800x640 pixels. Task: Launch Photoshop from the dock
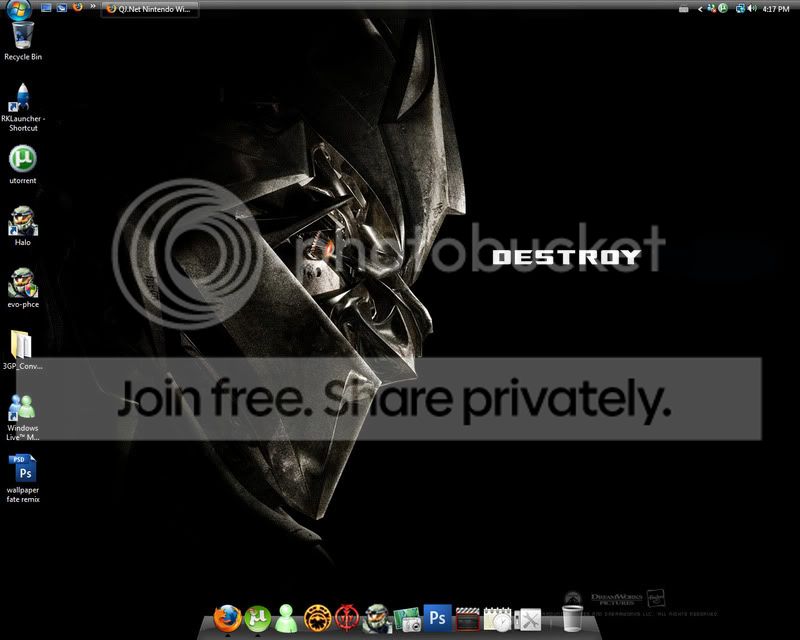click(x=438, y=617)
